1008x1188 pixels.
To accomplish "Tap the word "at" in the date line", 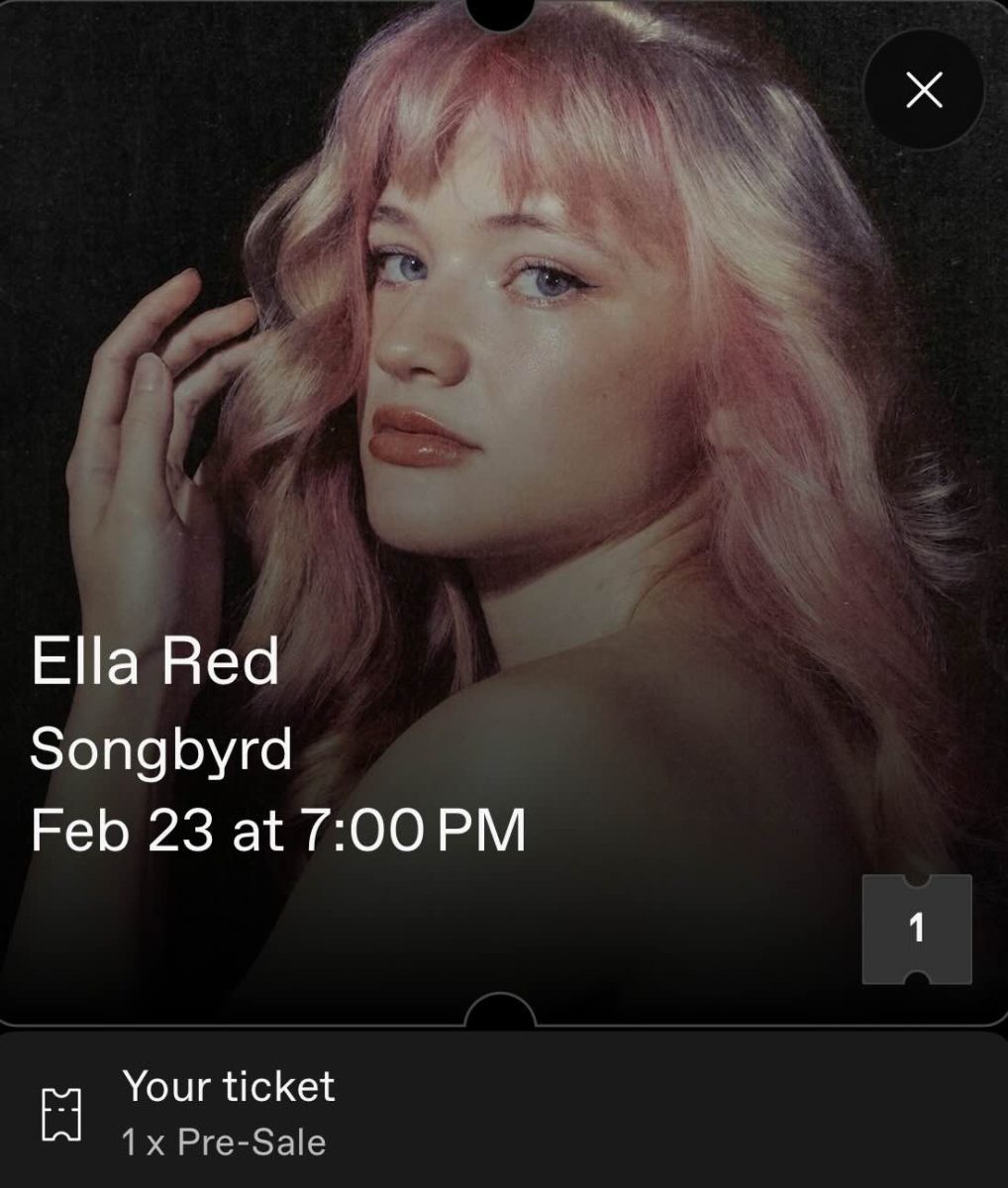I will tap(256, 830).
